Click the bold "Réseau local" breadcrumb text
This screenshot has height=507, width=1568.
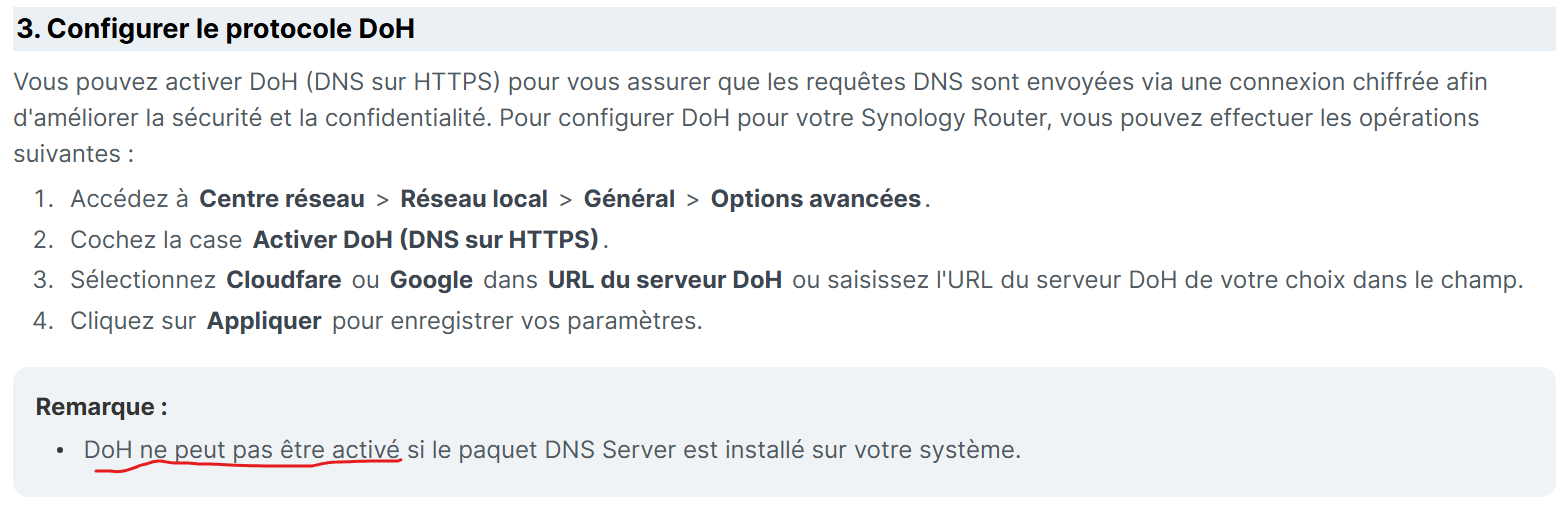[474, 199]
